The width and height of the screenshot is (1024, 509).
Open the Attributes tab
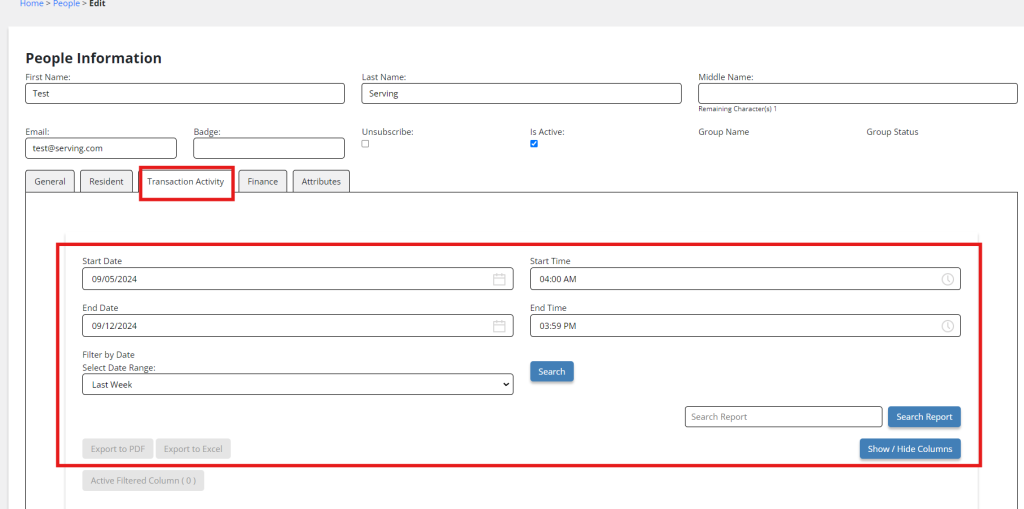tap(321, 182)
